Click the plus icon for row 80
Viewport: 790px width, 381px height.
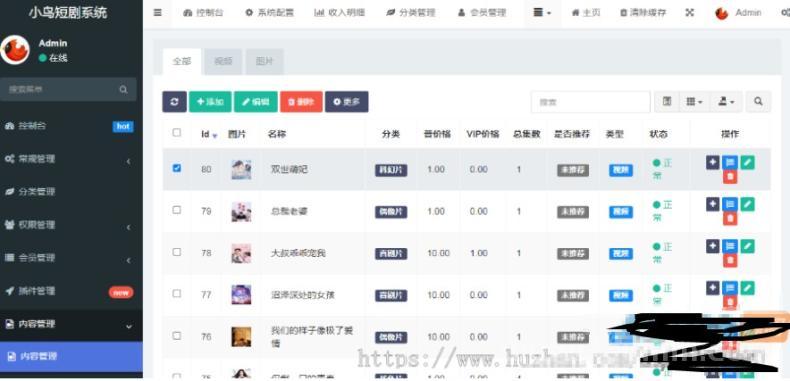pos(712,162)
